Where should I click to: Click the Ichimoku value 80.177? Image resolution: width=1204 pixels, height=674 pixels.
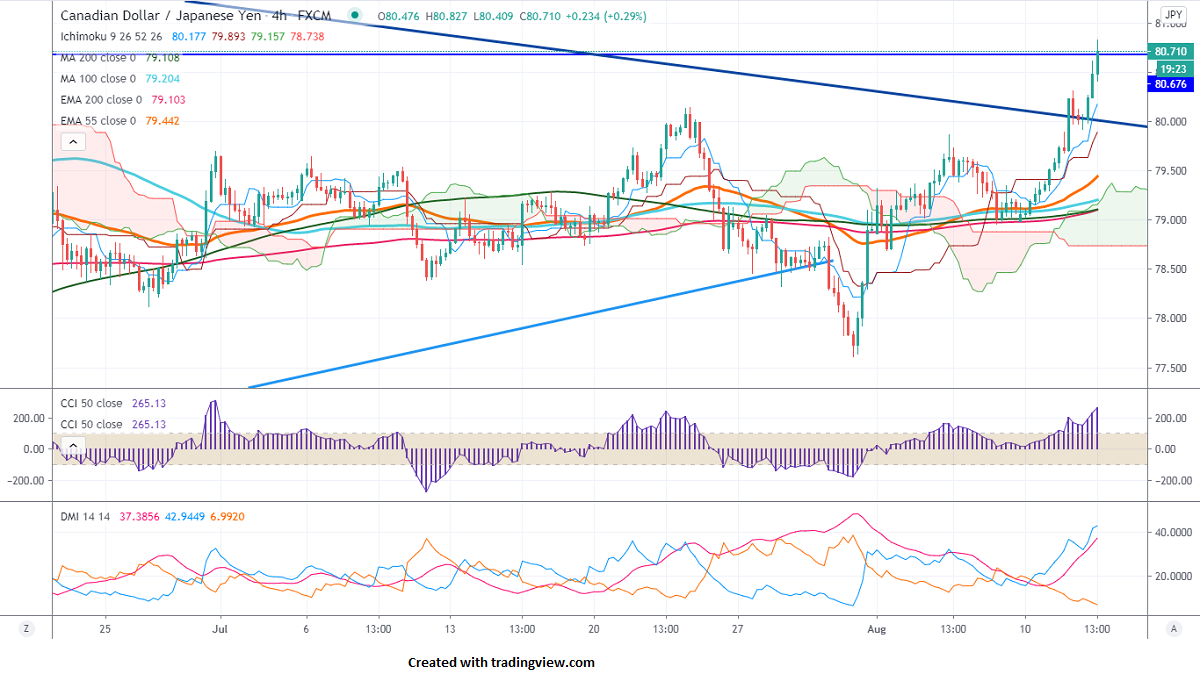coord(189,36)
